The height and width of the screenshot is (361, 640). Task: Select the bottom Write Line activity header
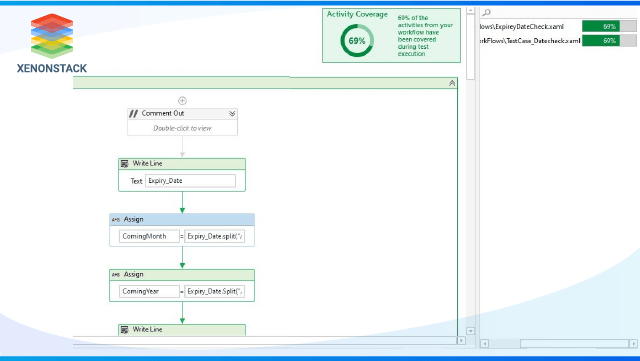[x=182, y=330]
